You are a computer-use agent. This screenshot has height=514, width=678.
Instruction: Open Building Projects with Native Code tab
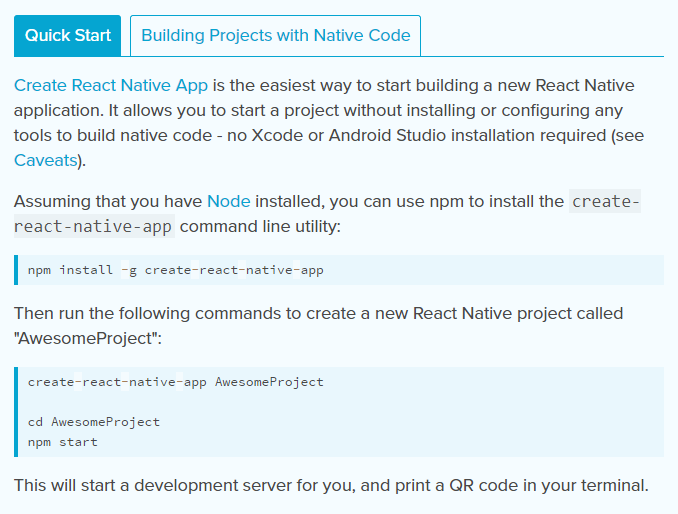[275, 35]
